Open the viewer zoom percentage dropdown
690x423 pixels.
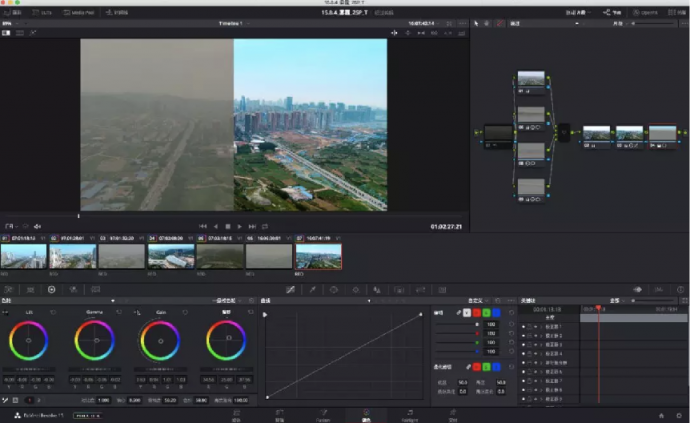[x=11, y=23]
